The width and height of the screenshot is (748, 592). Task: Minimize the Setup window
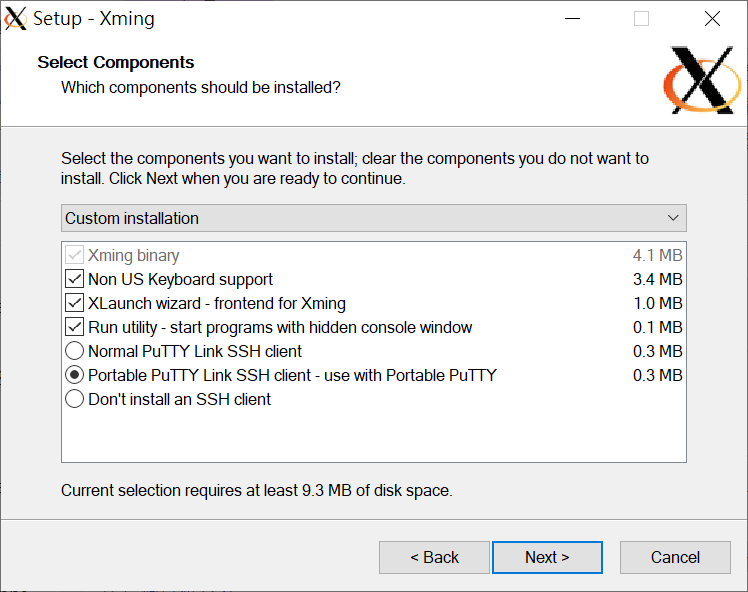(x=572, y=19)
